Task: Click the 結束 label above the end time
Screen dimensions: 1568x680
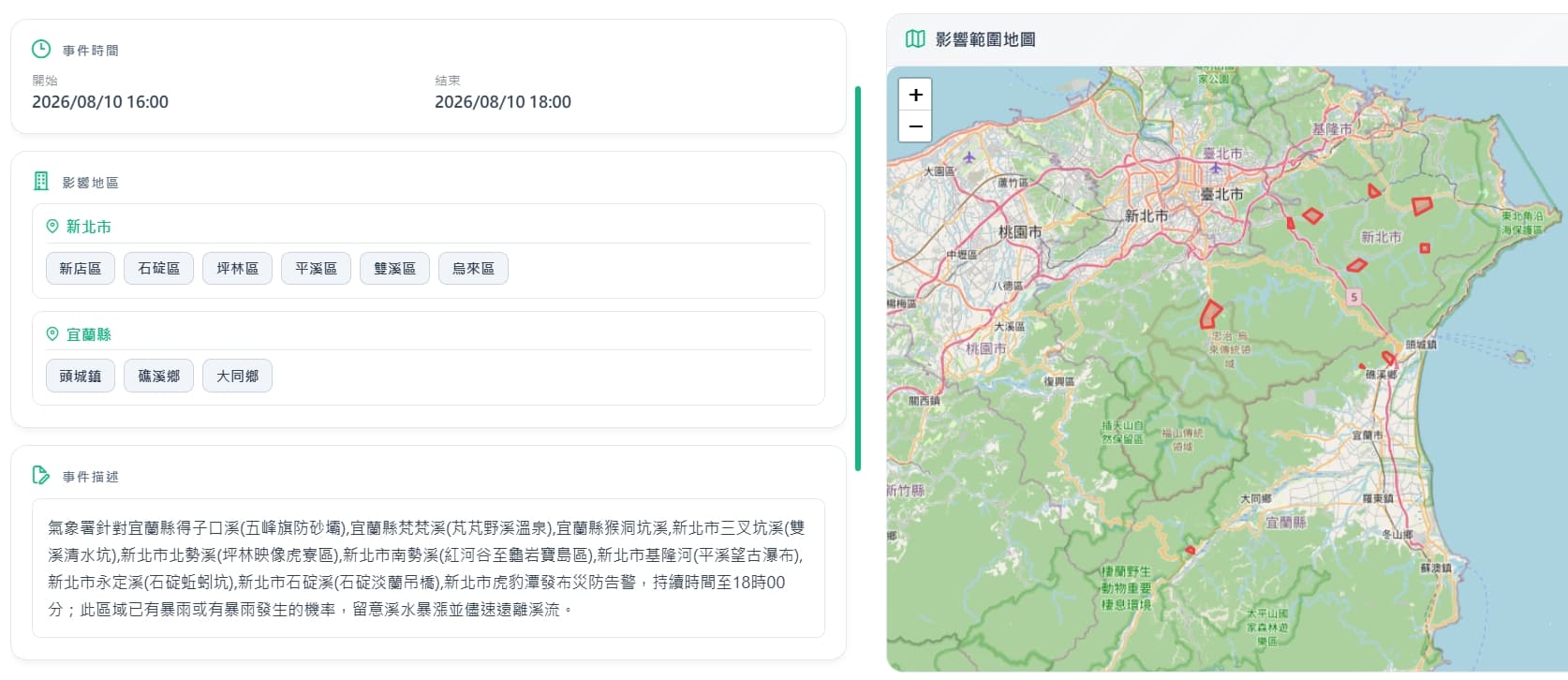Action: pyautogui.click(x=448, y=81)
